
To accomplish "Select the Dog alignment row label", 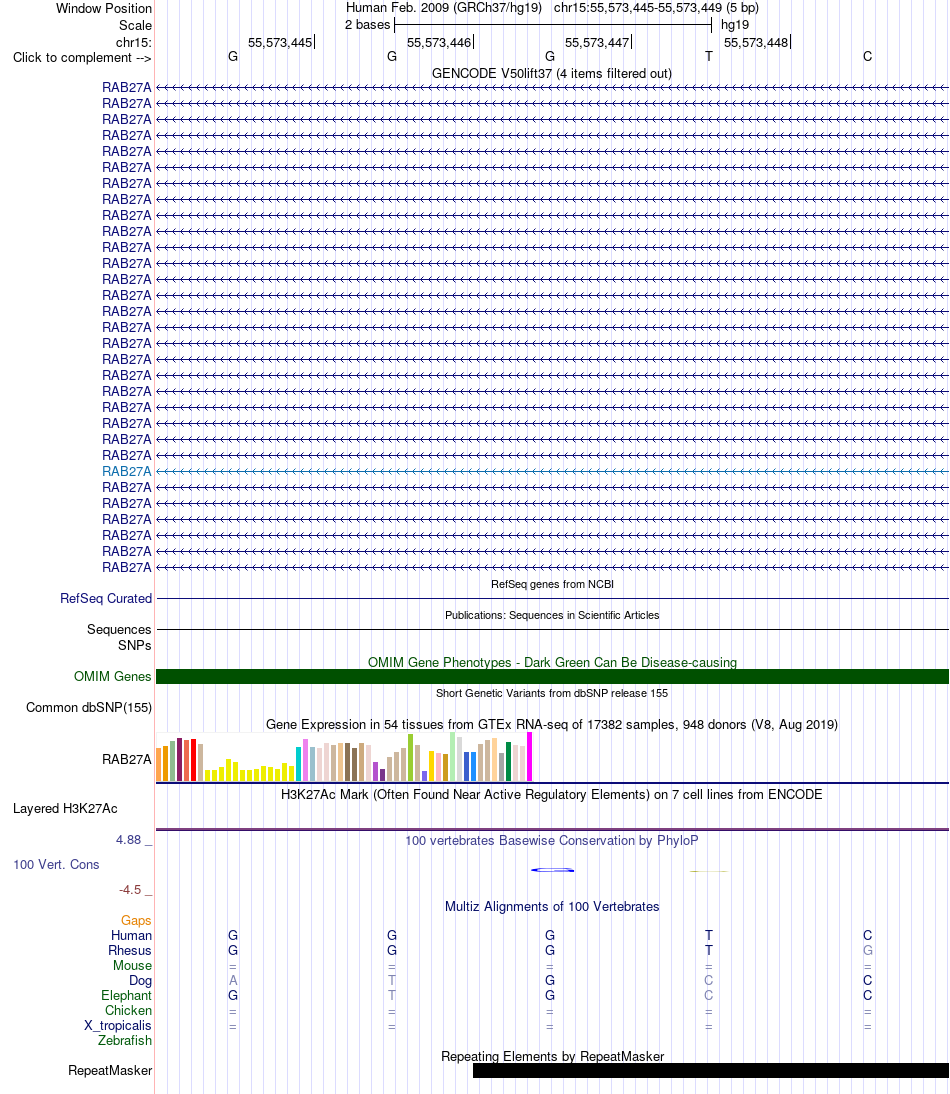I will 140,980.
